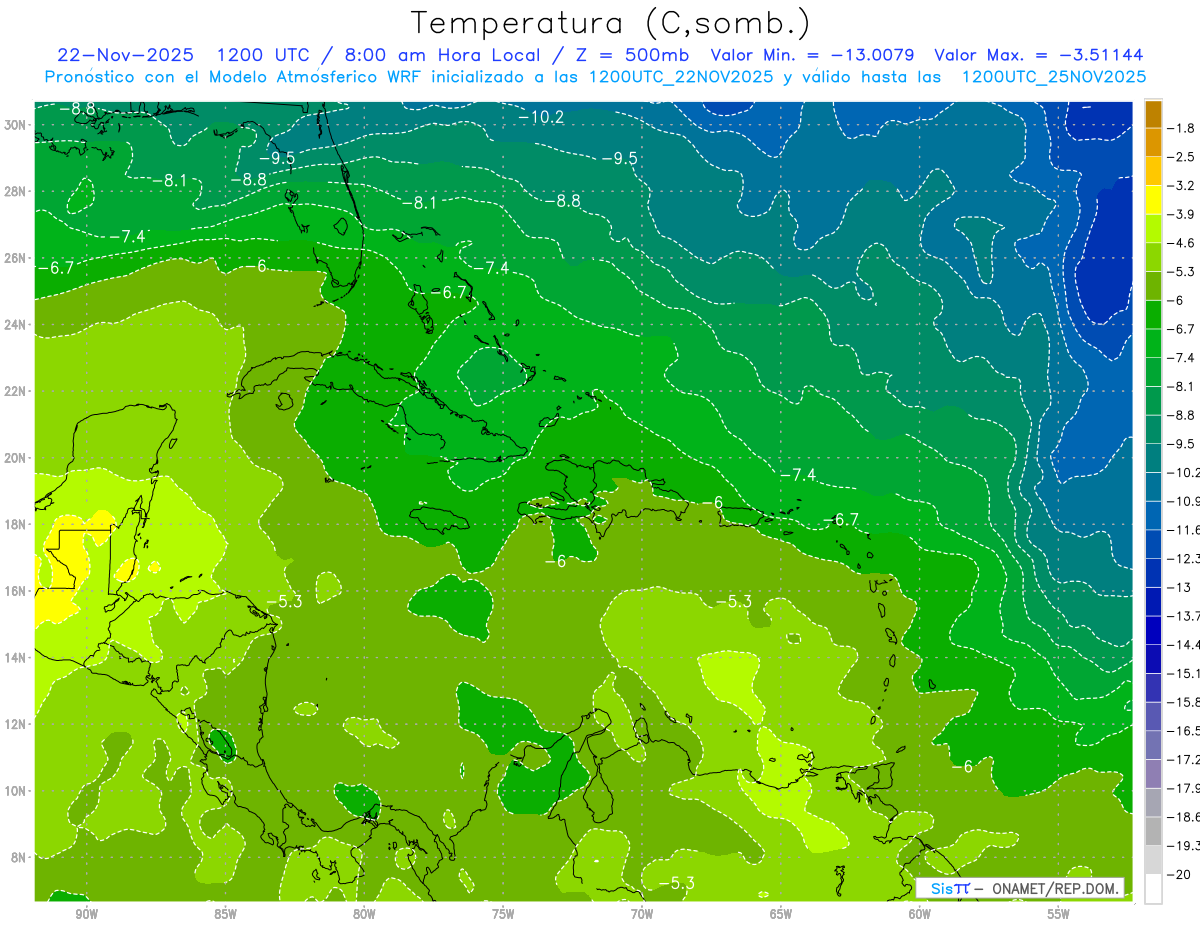Viewport: 1200px width, 927px height.
Task: Click the -4.6 colorbar scale label
Action: coord(1181,243)
